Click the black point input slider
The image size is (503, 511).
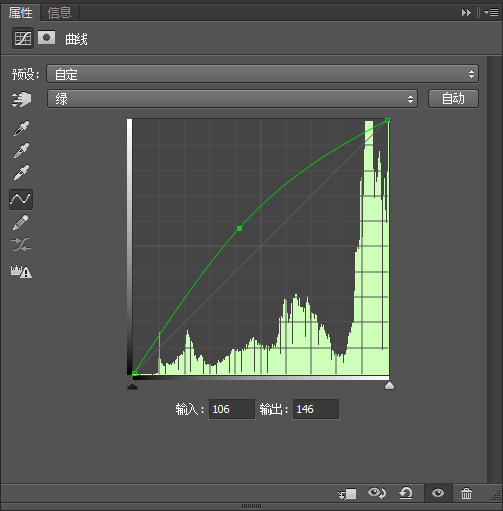(x=133, y=385)
